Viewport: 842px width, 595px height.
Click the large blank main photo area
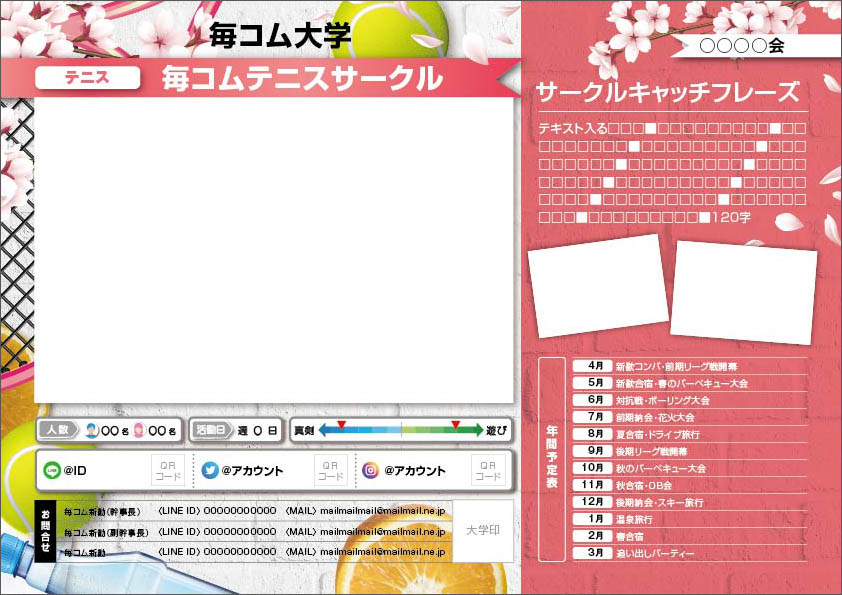(274, 250)
